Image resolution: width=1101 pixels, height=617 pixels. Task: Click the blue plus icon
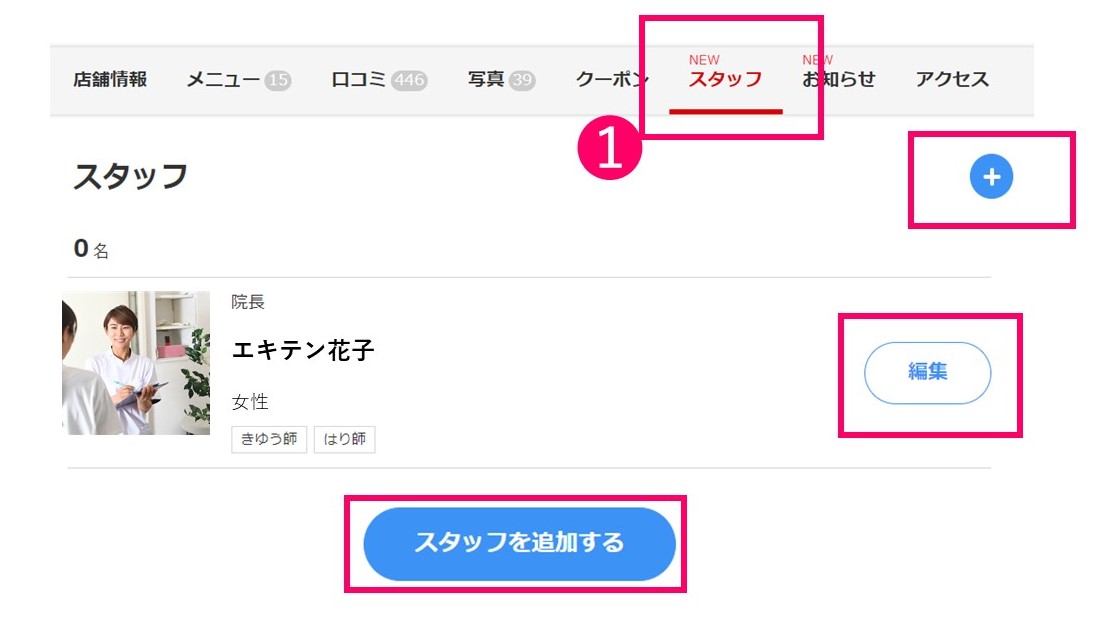991,177
